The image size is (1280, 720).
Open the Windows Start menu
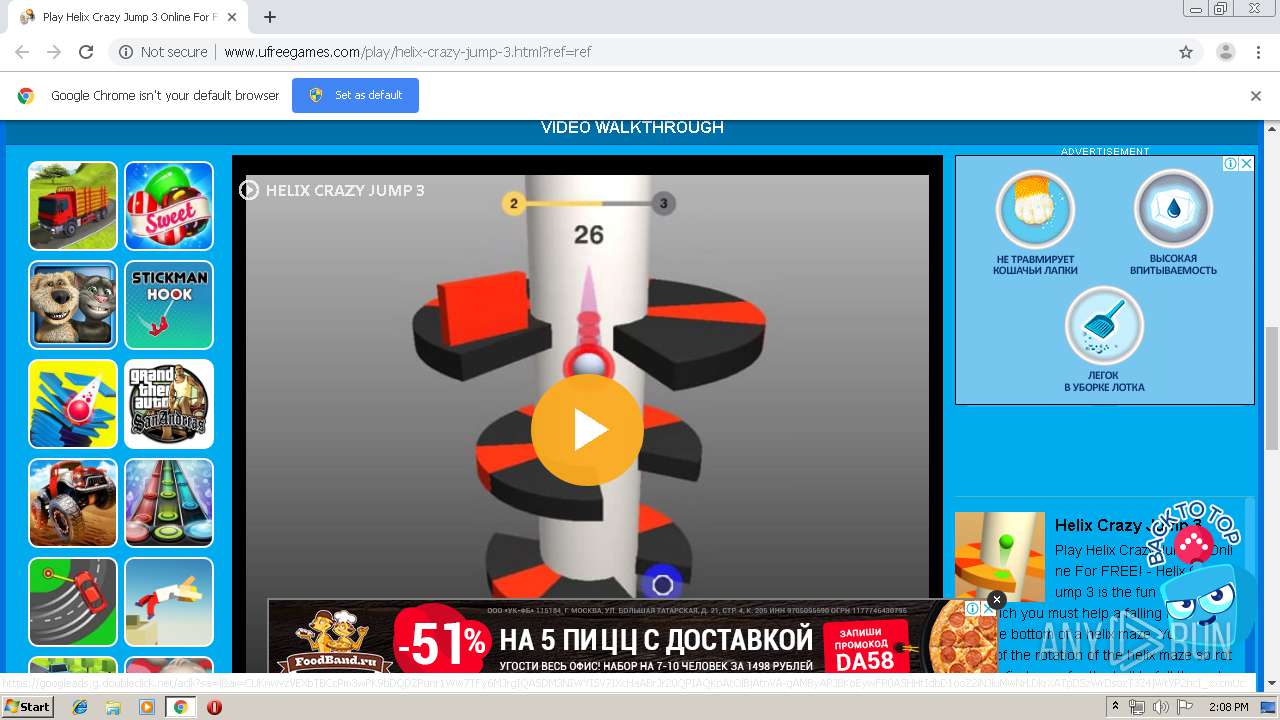(x=28, y=707)
